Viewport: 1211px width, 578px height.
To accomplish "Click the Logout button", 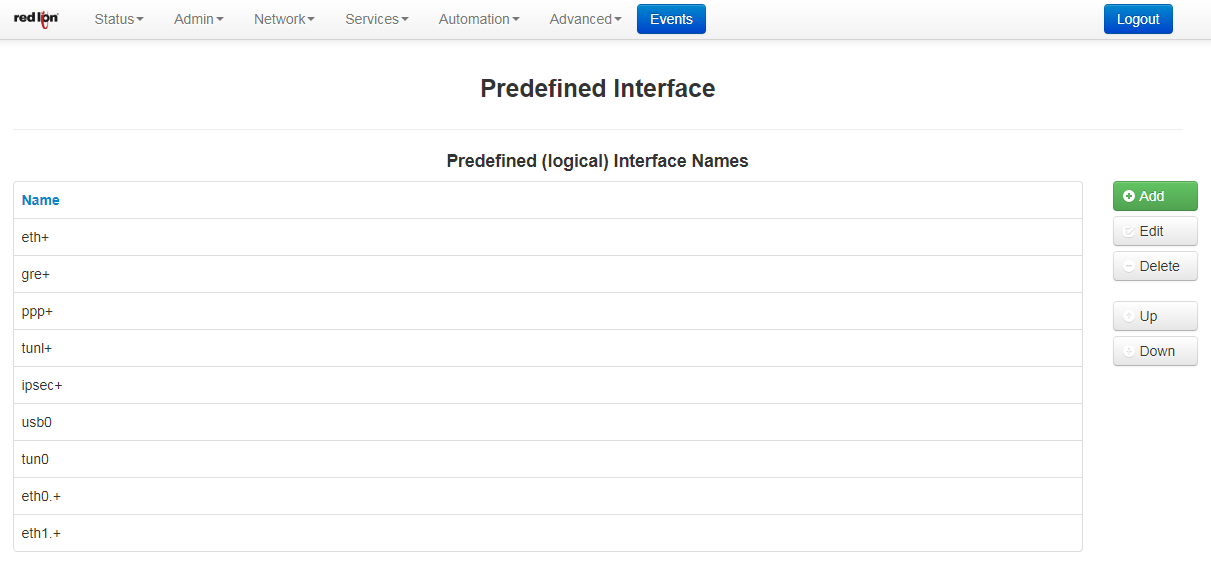I will pos(1138,19).
